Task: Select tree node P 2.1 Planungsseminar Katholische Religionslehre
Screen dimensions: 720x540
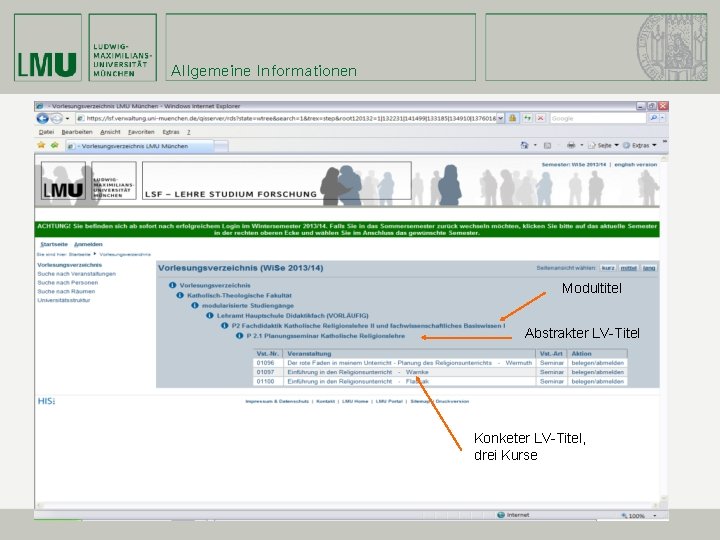Action: click(x=326, y=336)
